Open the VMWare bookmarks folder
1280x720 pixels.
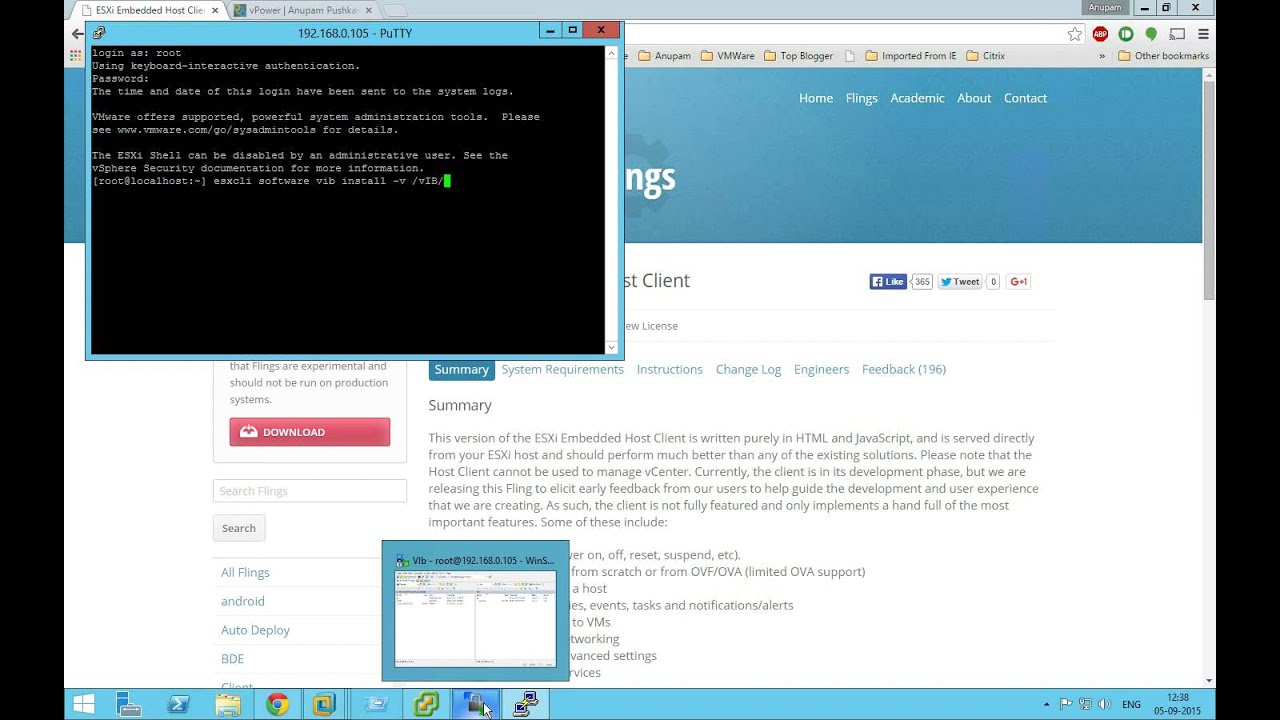tap(728, 56)
